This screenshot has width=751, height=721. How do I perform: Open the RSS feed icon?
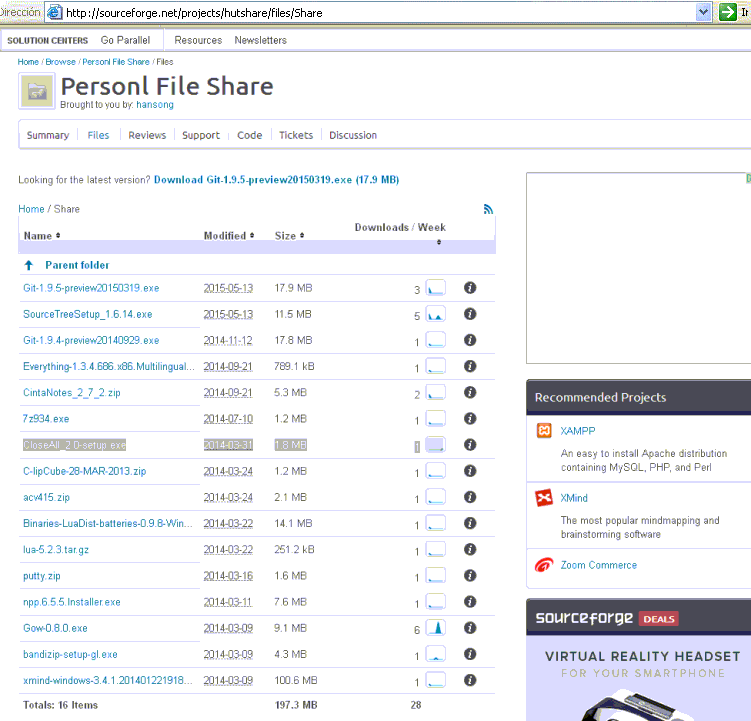click(x=488, y=209)
